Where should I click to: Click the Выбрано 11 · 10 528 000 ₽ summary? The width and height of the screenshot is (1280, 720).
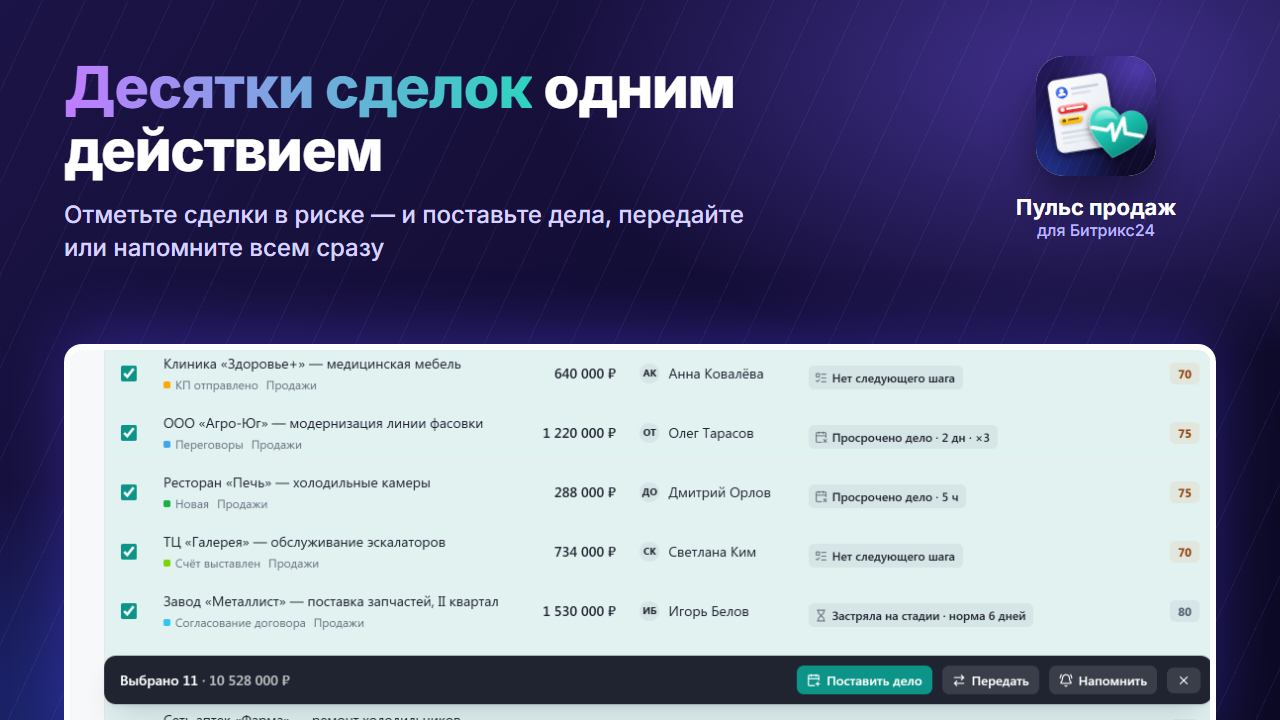point(205,681)
